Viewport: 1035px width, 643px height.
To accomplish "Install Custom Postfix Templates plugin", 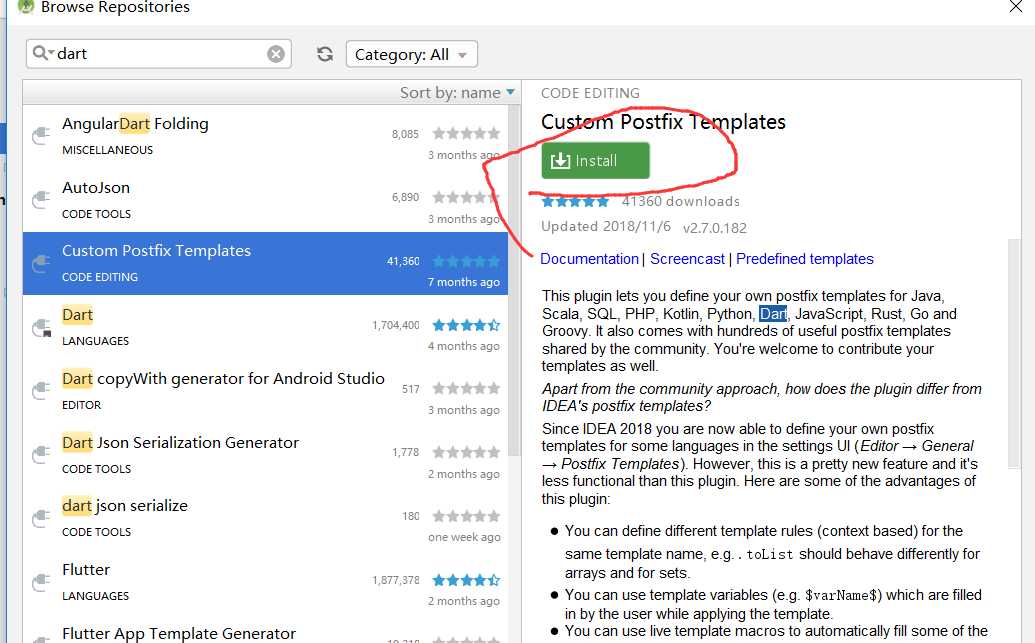I will 595,160.
